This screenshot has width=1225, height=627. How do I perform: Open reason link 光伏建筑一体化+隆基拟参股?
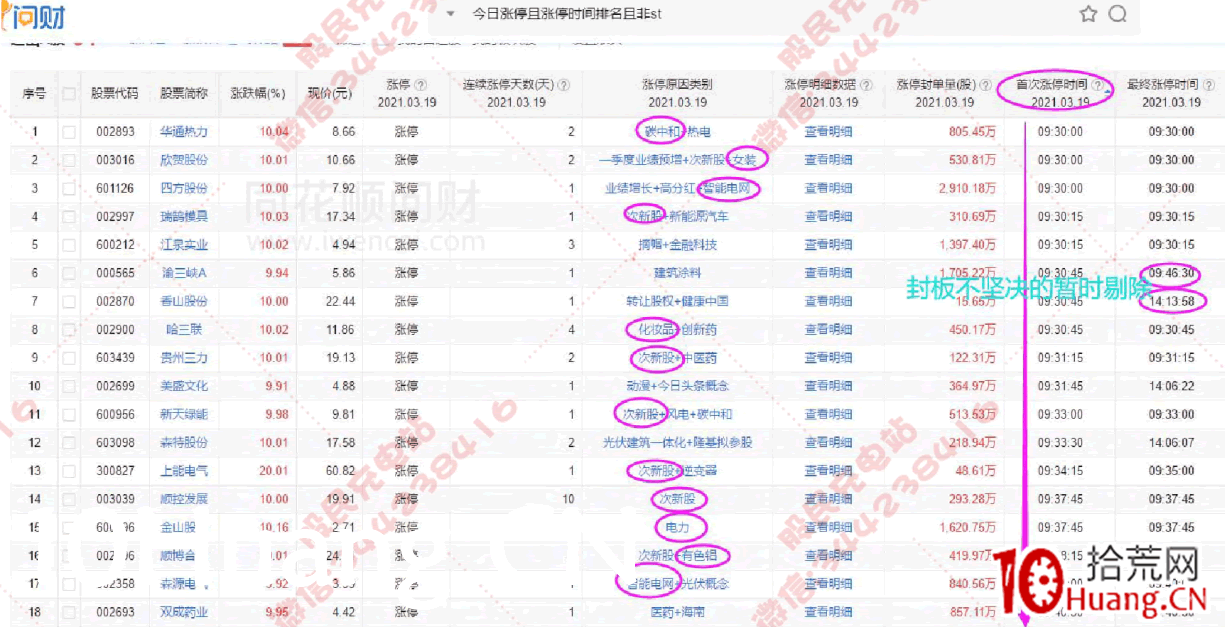click(677, 442)
